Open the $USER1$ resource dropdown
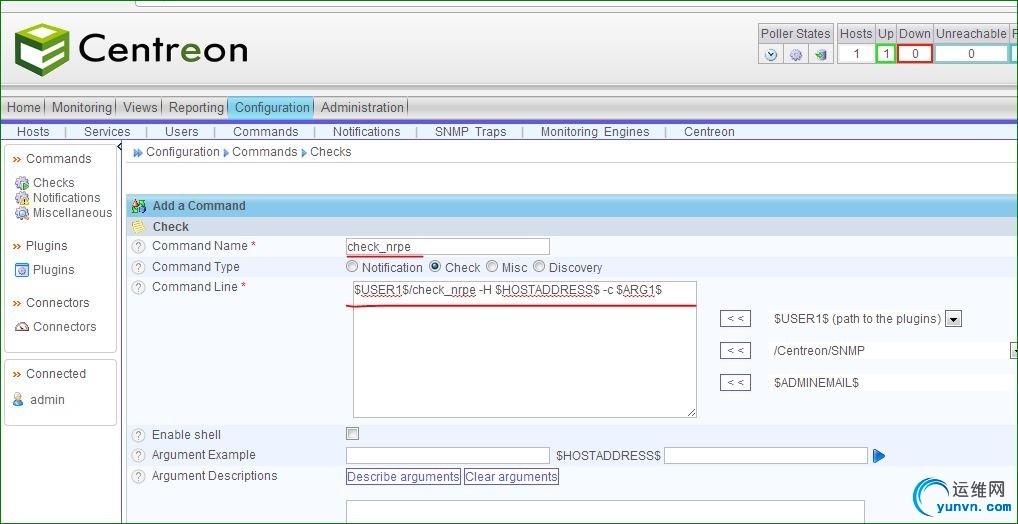Viewport: 1018px width, 524px height. pyautogui.click(x=953, y=319)
